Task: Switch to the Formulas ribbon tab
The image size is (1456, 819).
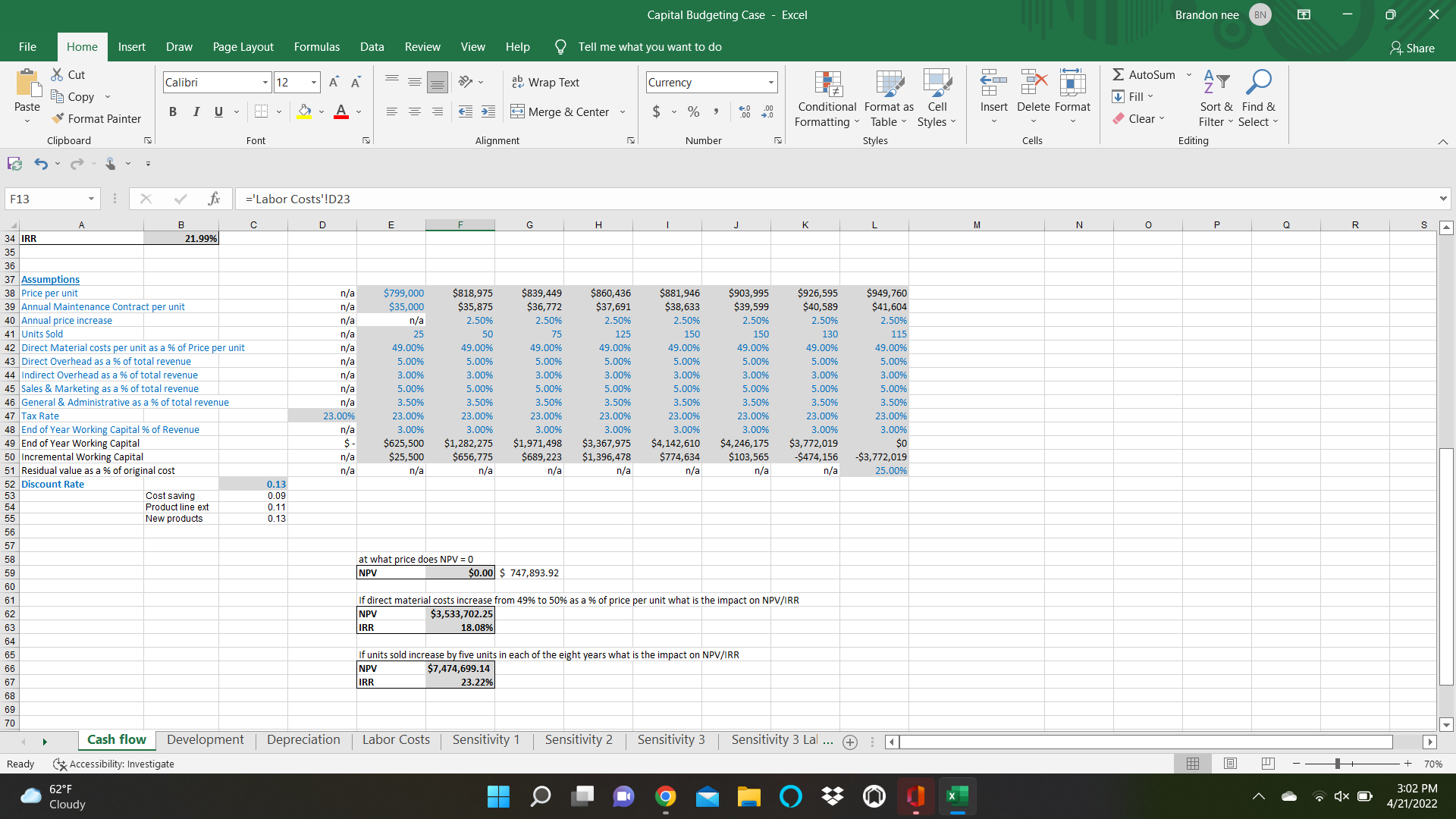Action: [x=316, y=46]
